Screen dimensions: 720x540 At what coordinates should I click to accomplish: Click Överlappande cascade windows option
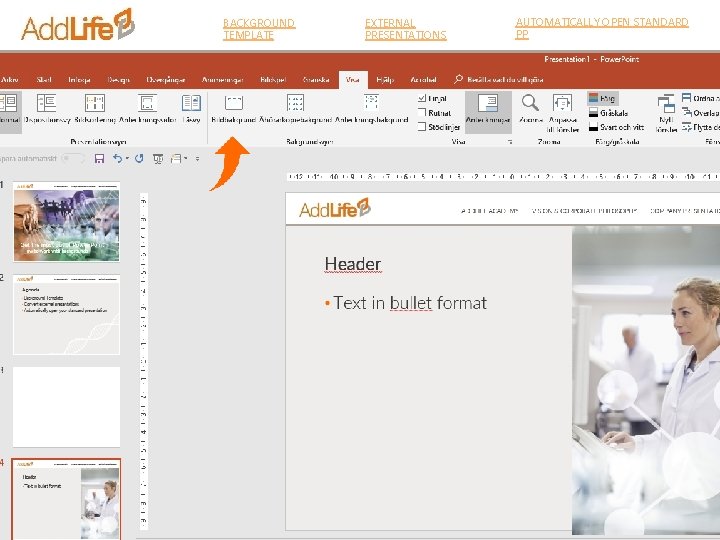pyautogui.click(x=700, y=112)
